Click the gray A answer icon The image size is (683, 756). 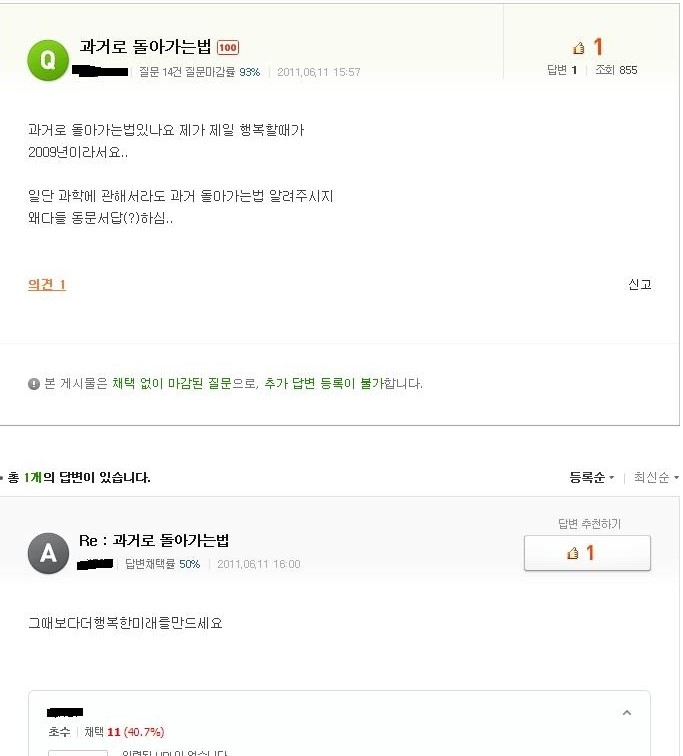point(48,553)
